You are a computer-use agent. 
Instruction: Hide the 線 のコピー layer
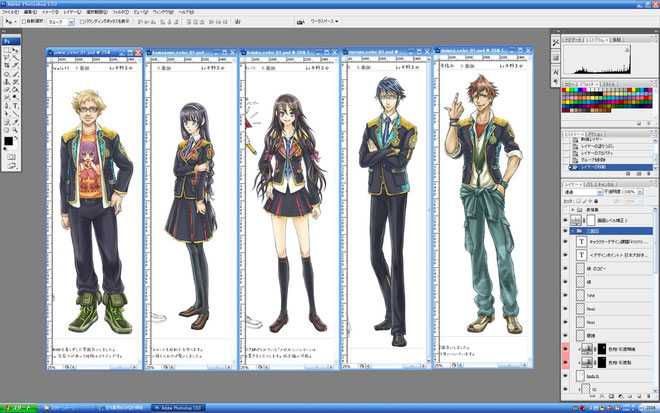tap(565, 268)
